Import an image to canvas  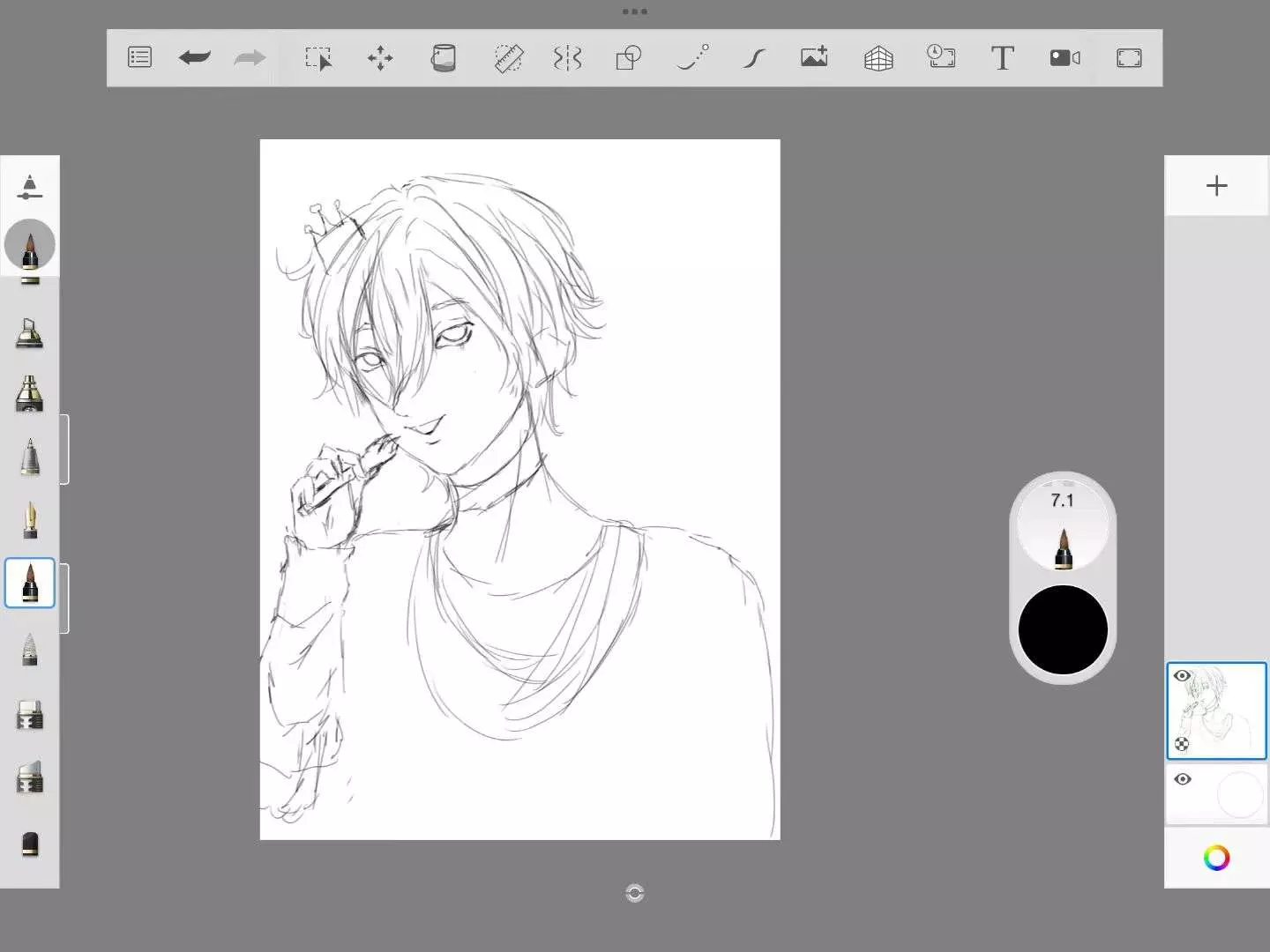coord(814,58)
